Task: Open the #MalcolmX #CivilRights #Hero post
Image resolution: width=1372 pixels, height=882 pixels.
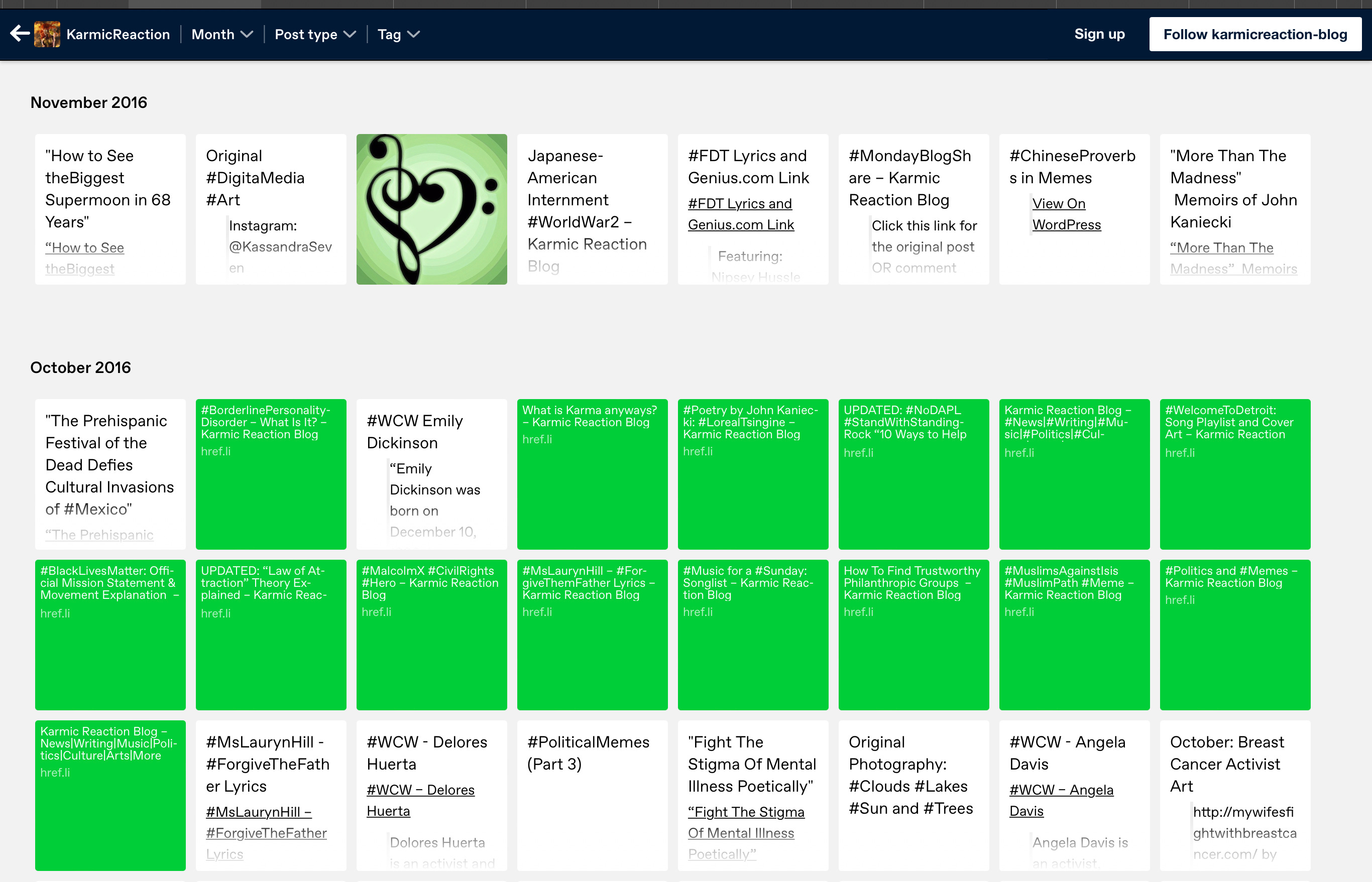Action: (x=431, y=635)
